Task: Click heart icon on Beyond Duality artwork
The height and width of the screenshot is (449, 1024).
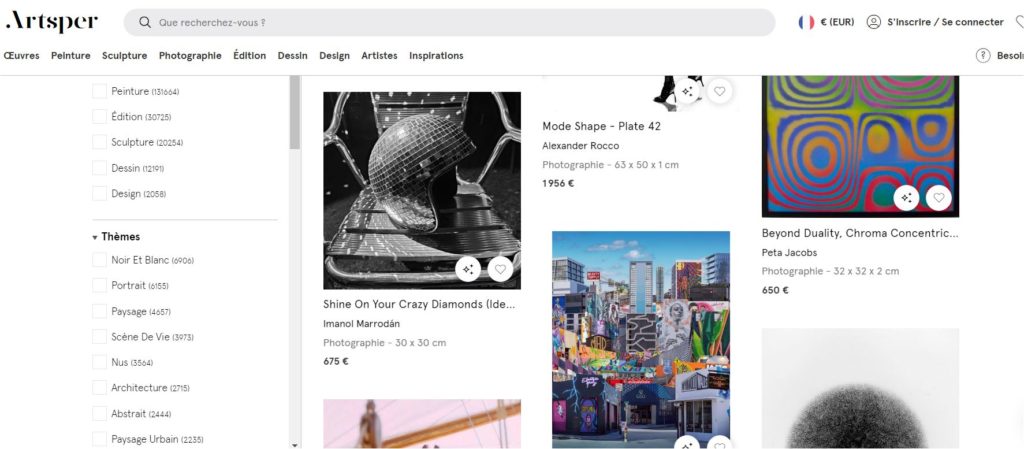Action: click(x=938, y=198)
